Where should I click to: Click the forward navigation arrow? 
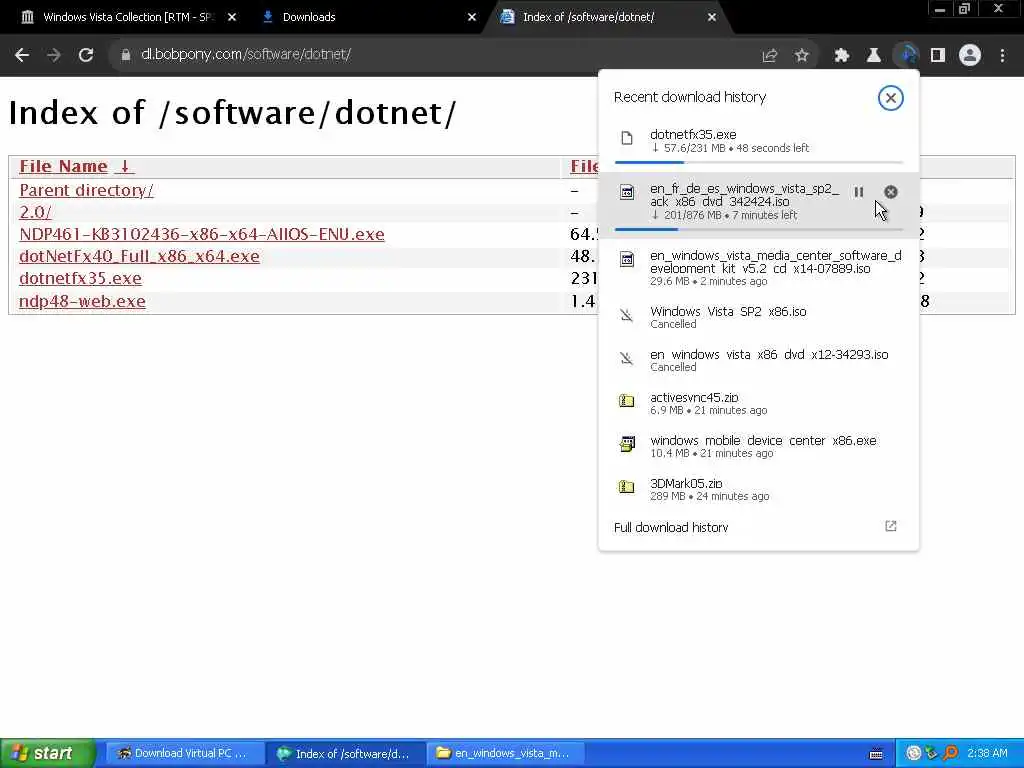[x=54, y=56]
